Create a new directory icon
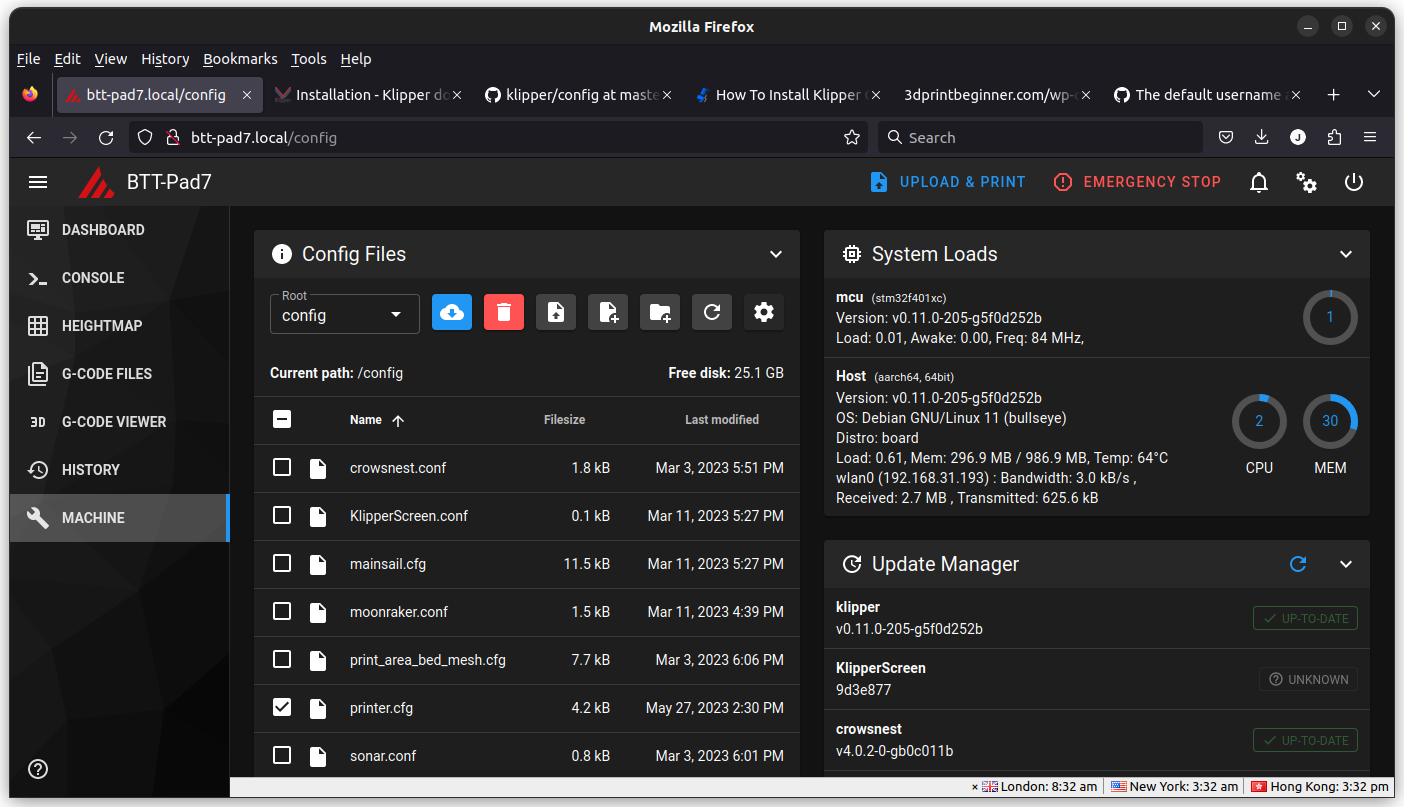The width and height of the screenshot is (1404, 807). 660,313
